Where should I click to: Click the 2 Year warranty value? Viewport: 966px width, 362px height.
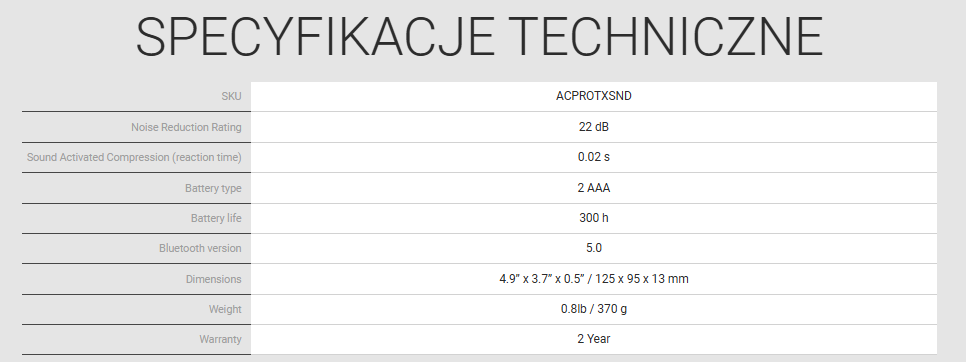click(x=593, y=339)
